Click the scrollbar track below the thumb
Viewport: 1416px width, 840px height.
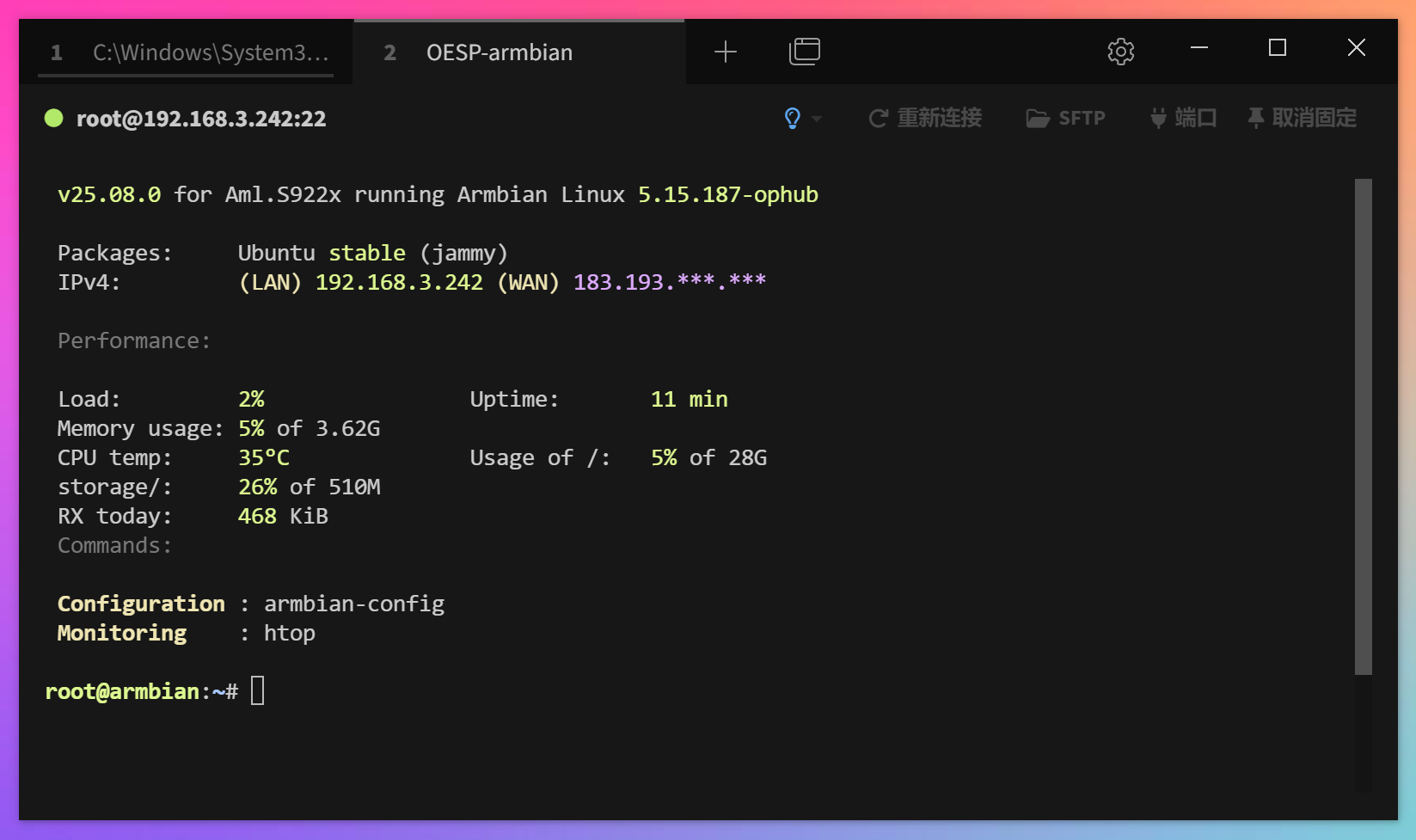tap(1363, 731)
